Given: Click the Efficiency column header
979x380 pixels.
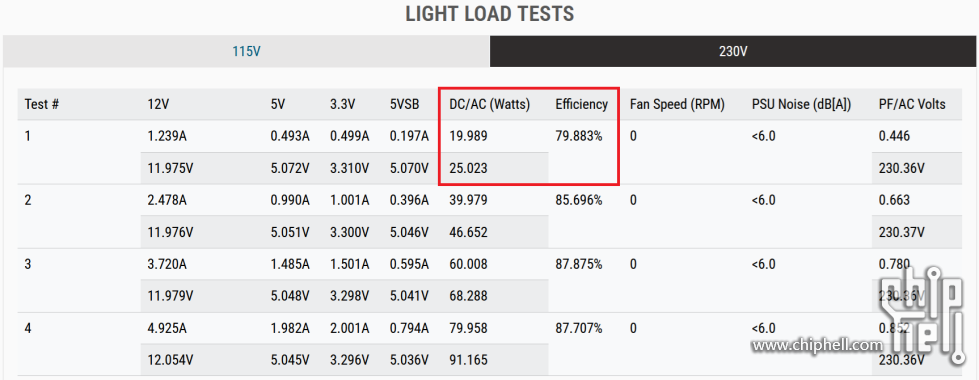Looking at the screenshot, I should click(x=581, y=104).
